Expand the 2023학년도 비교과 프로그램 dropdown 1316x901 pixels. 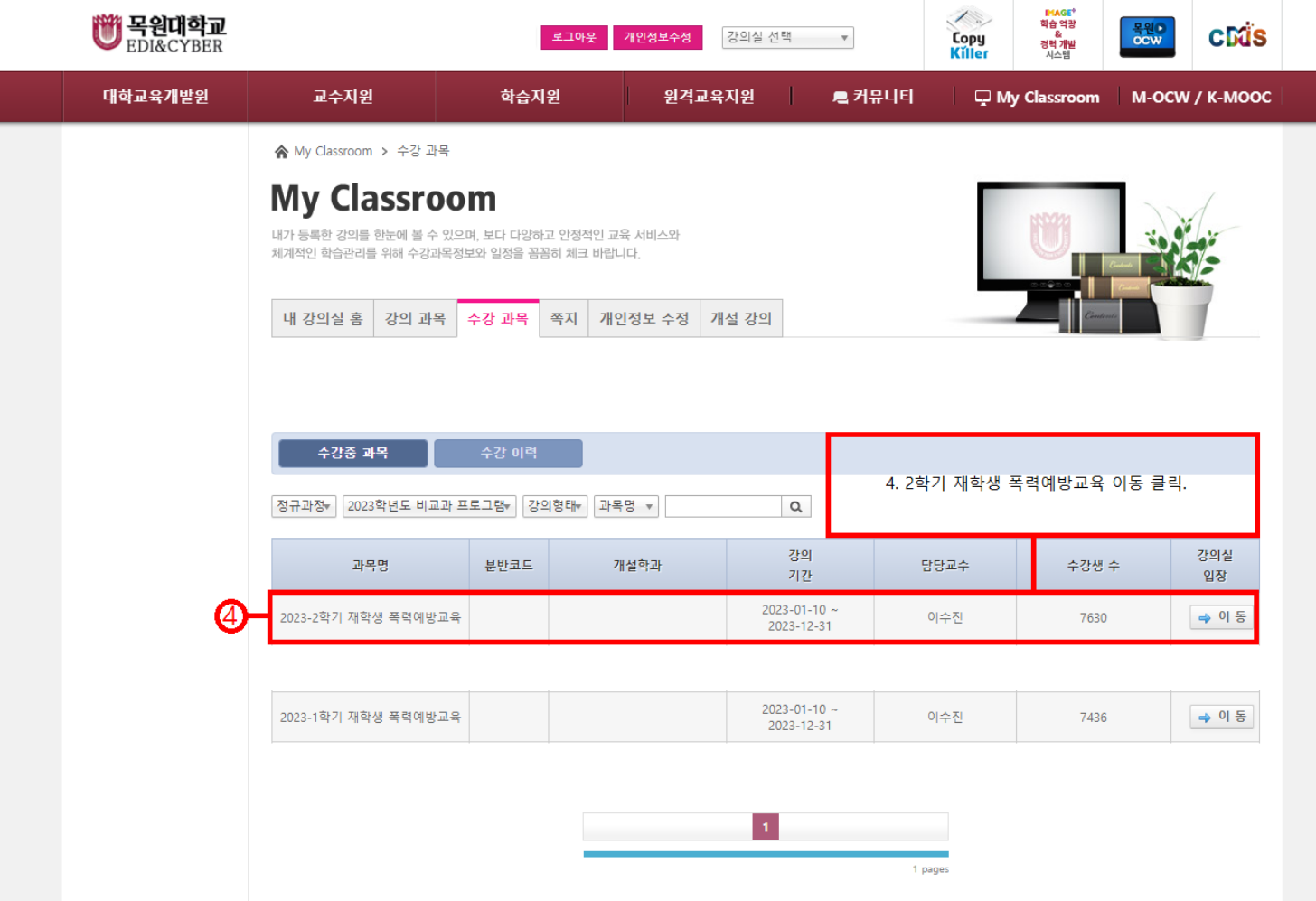coord(429,506)
